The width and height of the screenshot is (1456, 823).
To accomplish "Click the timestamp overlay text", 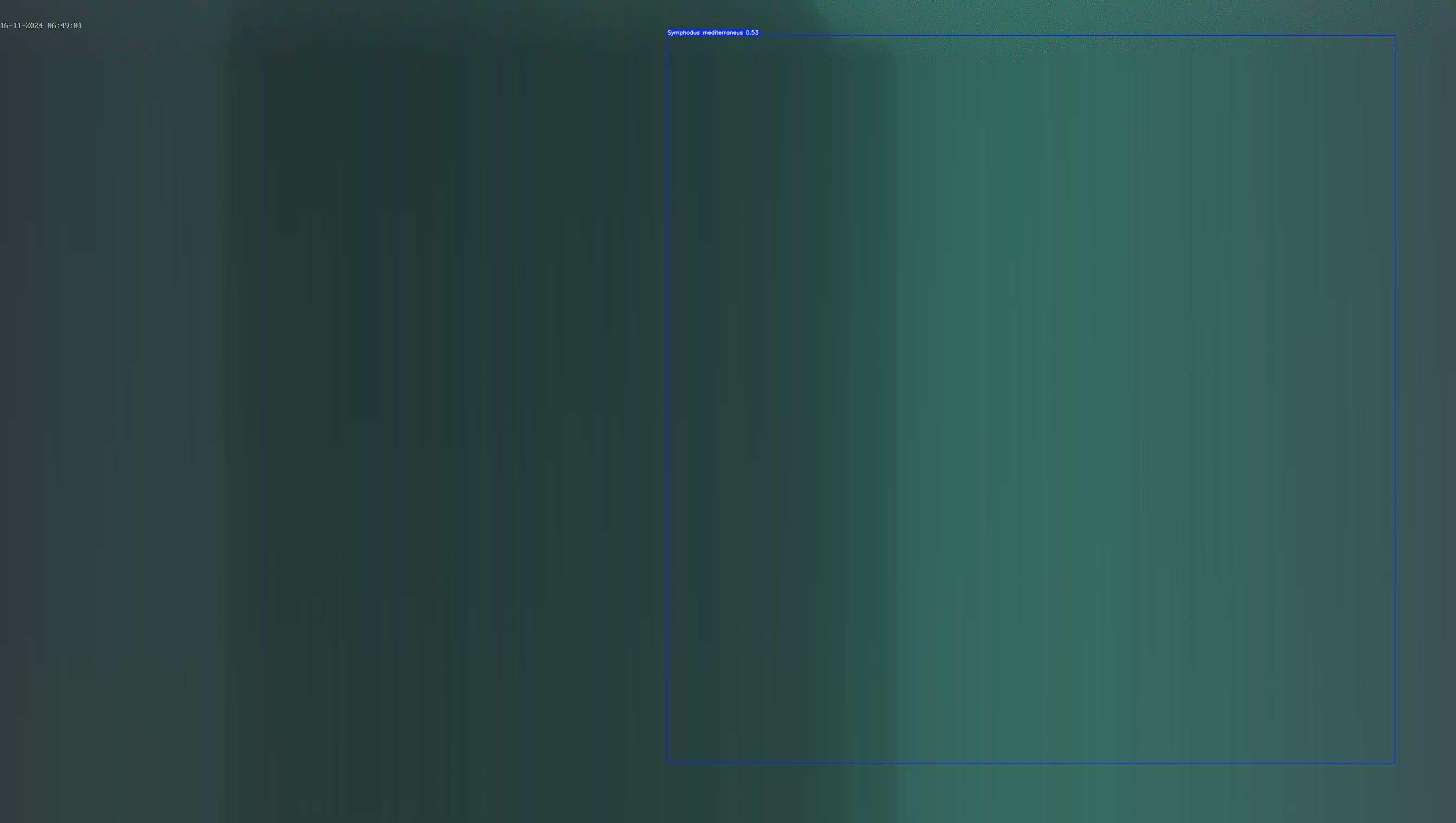I will (41, 25).
